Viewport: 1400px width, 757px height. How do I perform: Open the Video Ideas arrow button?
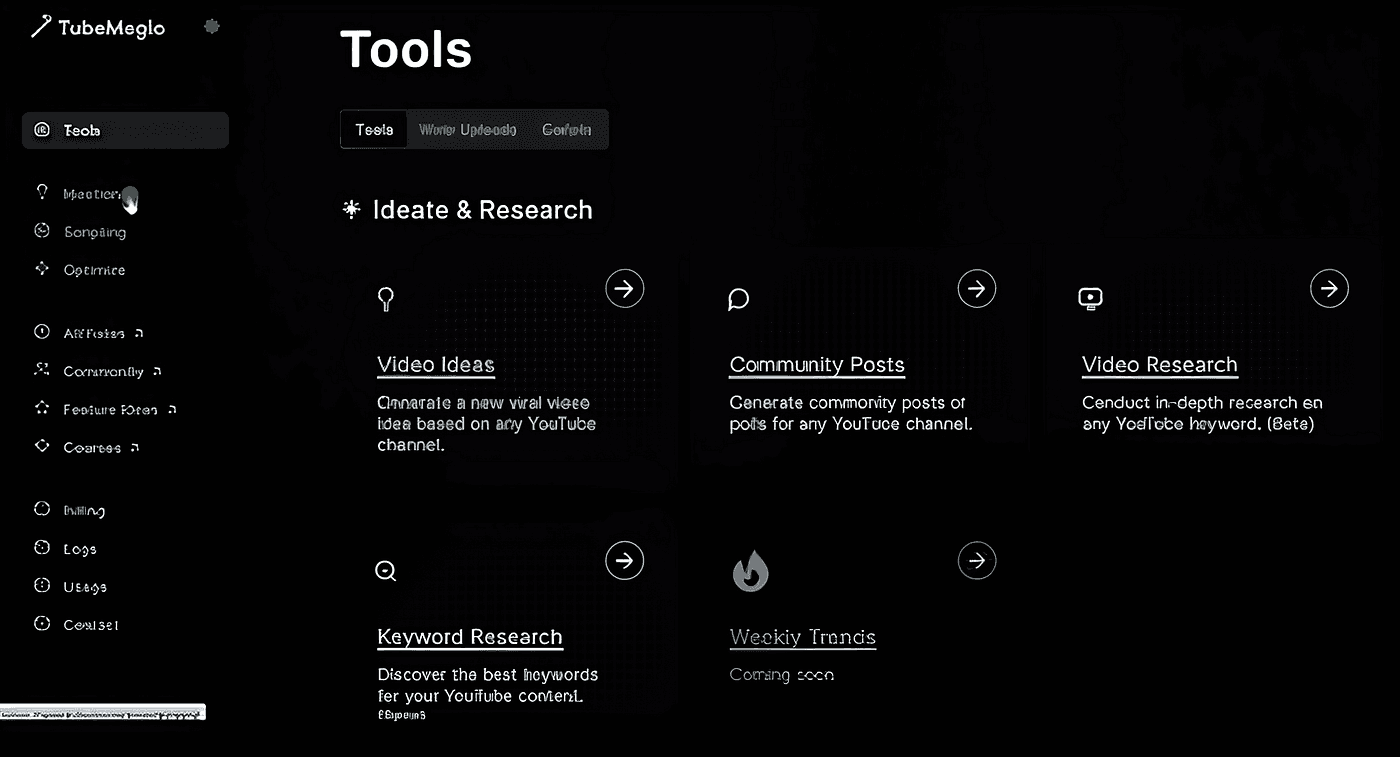pyautogui.click(x=624, y=288)
